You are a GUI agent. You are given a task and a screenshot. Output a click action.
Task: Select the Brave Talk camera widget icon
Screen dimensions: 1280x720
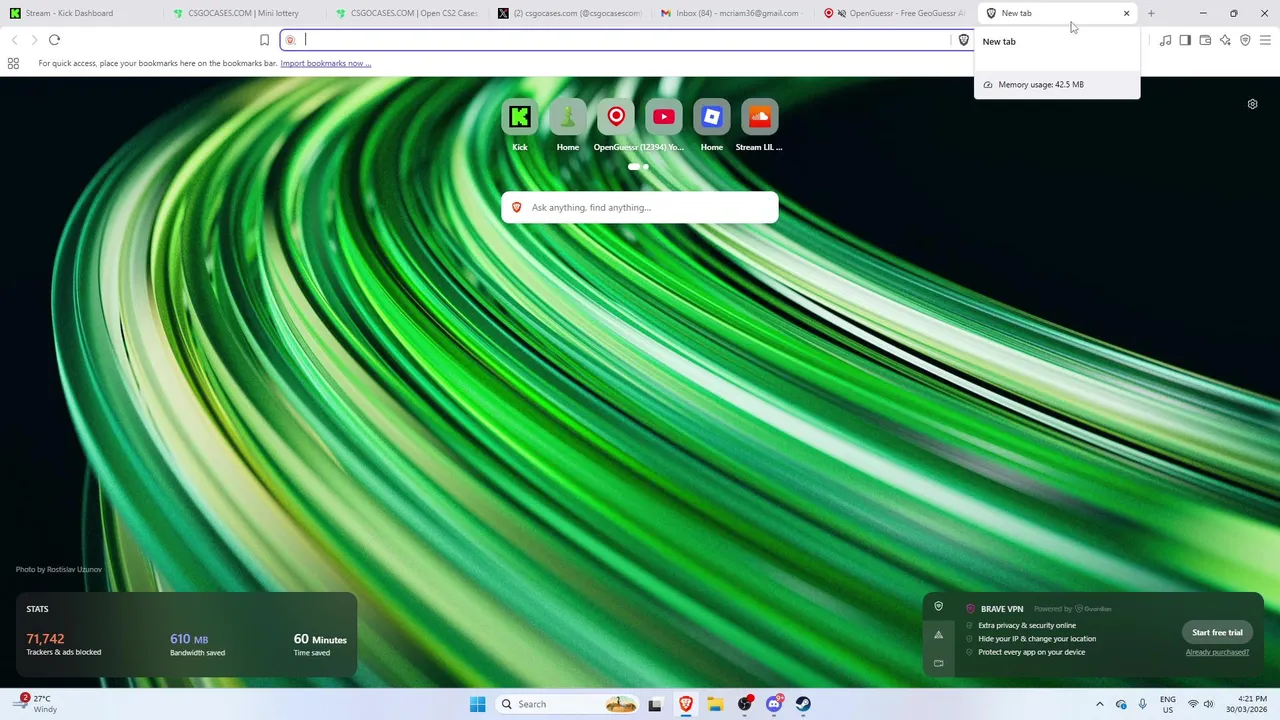(x=938, y=663)
